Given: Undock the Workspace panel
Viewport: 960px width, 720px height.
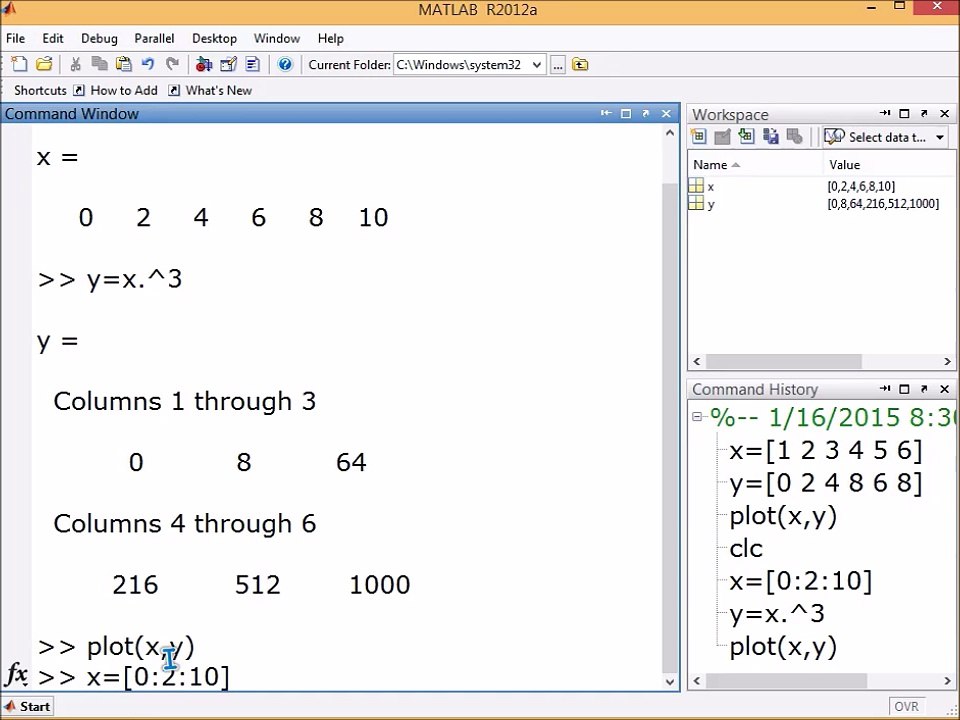Looking at the screenshot, I should 924,113.
